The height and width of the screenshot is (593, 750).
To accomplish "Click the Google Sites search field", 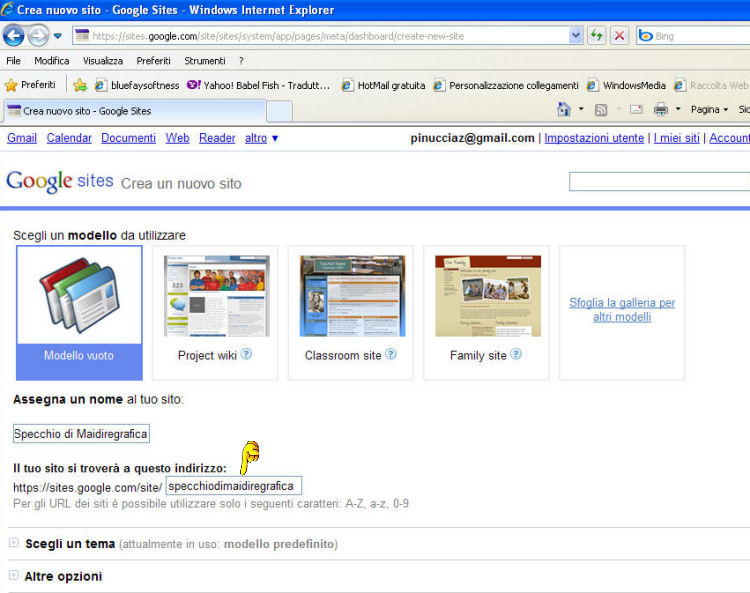I will pyautogui.click(x=660, y=182).
